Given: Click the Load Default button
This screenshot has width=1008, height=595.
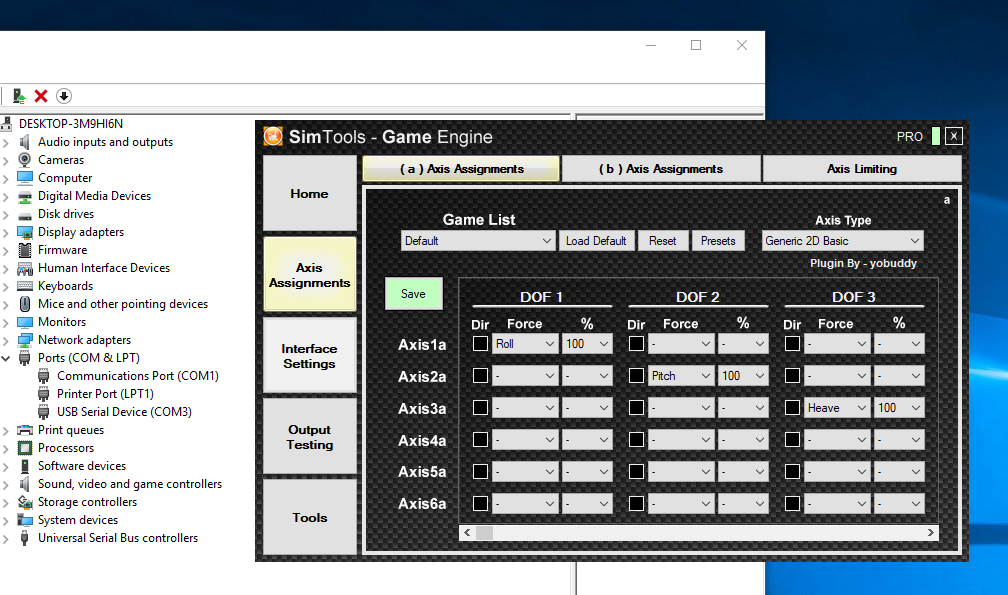Looking at the screenshot, I should pos(596,241).
